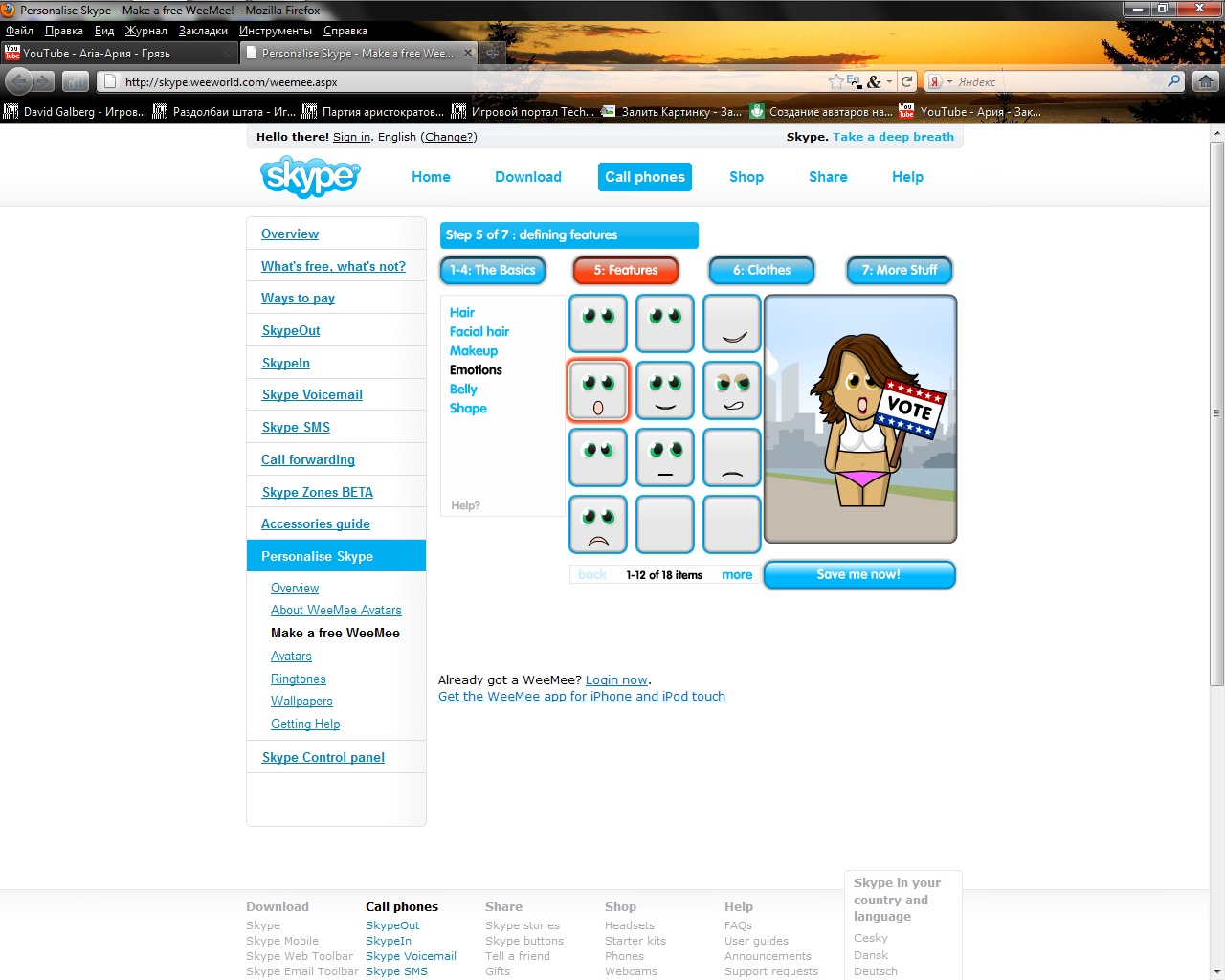Open the Firefox Home page icon

pos(1207,81)
